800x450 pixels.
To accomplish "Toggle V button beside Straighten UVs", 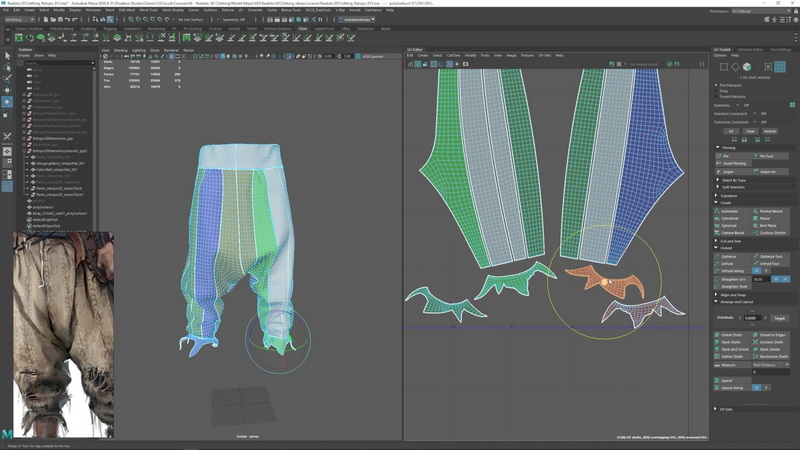I will (x=785, y=280).
